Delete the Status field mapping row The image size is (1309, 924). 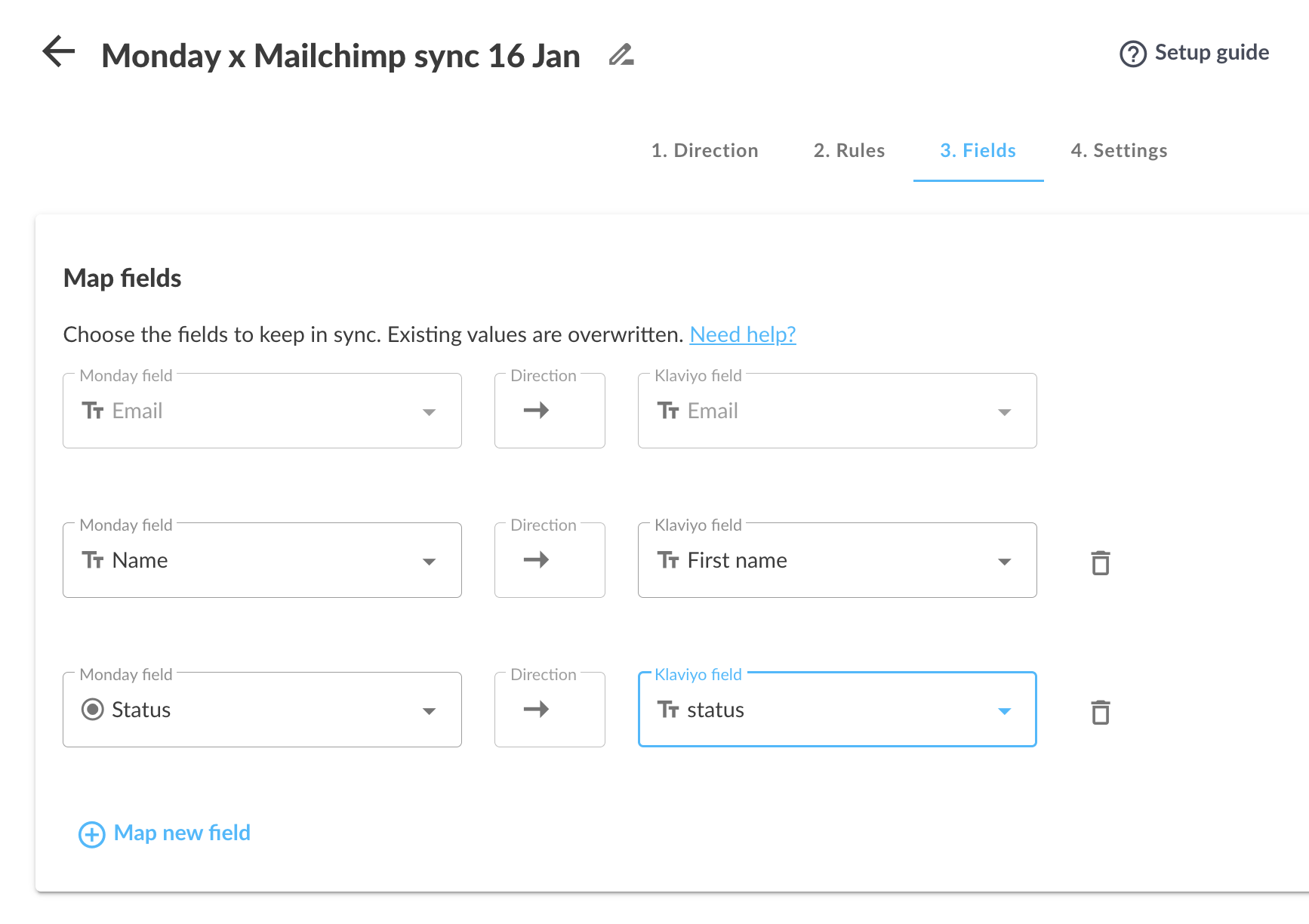[x=1100, y=712]
